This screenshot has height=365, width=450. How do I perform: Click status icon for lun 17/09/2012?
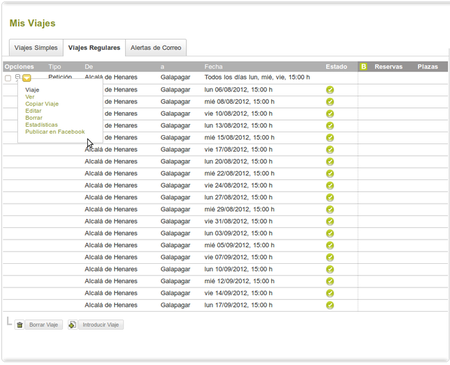(x=330, y=305)
